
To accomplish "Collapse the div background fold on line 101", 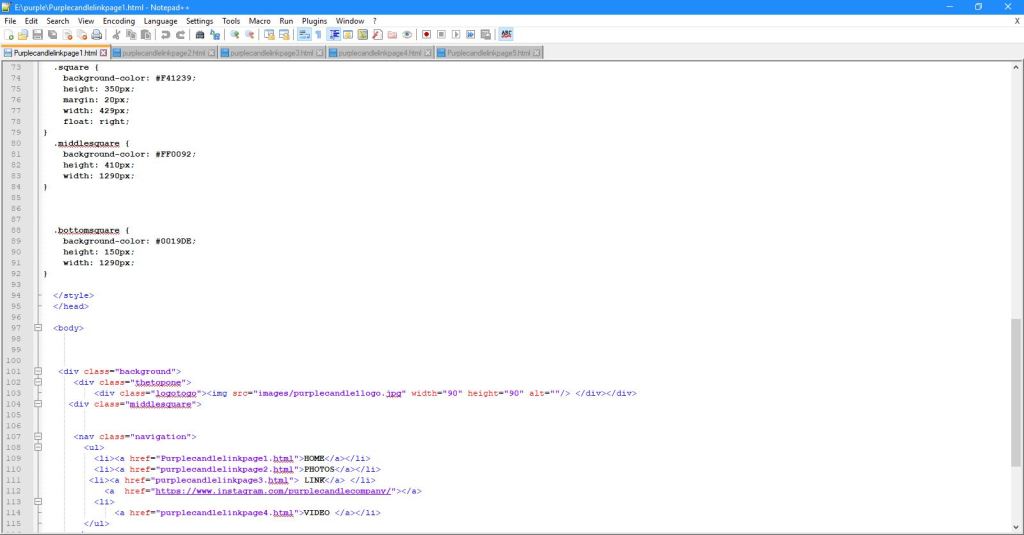I will coord(38,371).
